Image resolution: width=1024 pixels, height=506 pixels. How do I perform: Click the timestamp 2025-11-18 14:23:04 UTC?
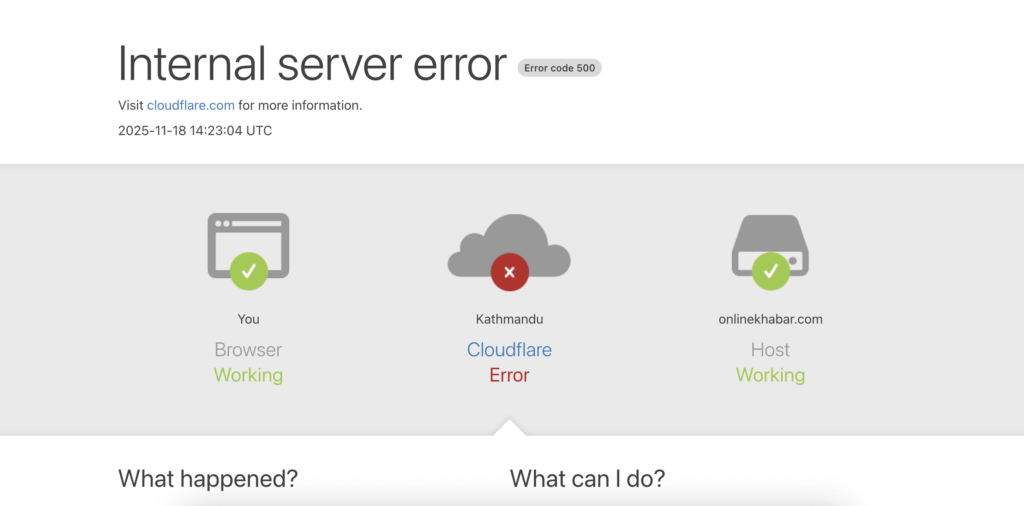pos(195,131)
